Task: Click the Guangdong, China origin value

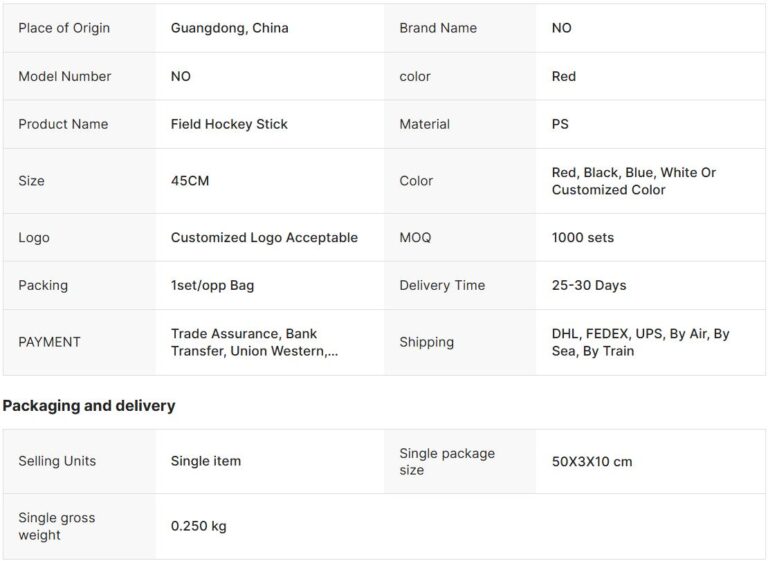Action: [229, 28]
